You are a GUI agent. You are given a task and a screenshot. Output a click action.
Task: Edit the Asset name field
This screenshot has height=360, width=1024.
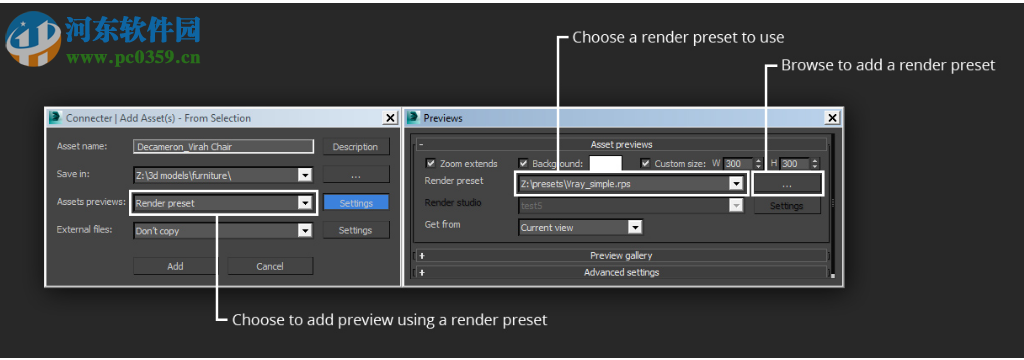pos(223,146)
